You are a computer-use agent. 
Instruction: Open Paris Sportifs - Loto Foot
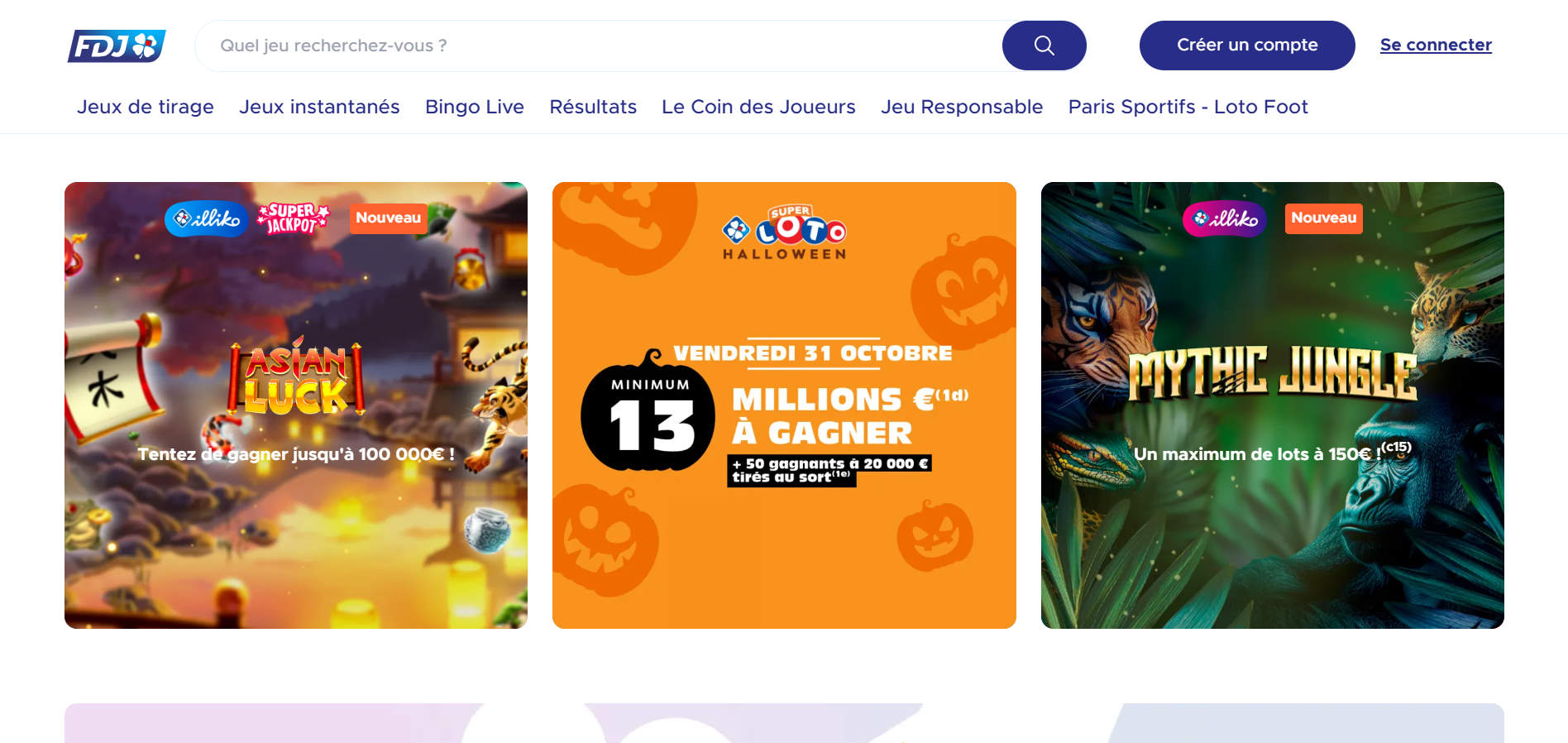(x=1188, y=107)
